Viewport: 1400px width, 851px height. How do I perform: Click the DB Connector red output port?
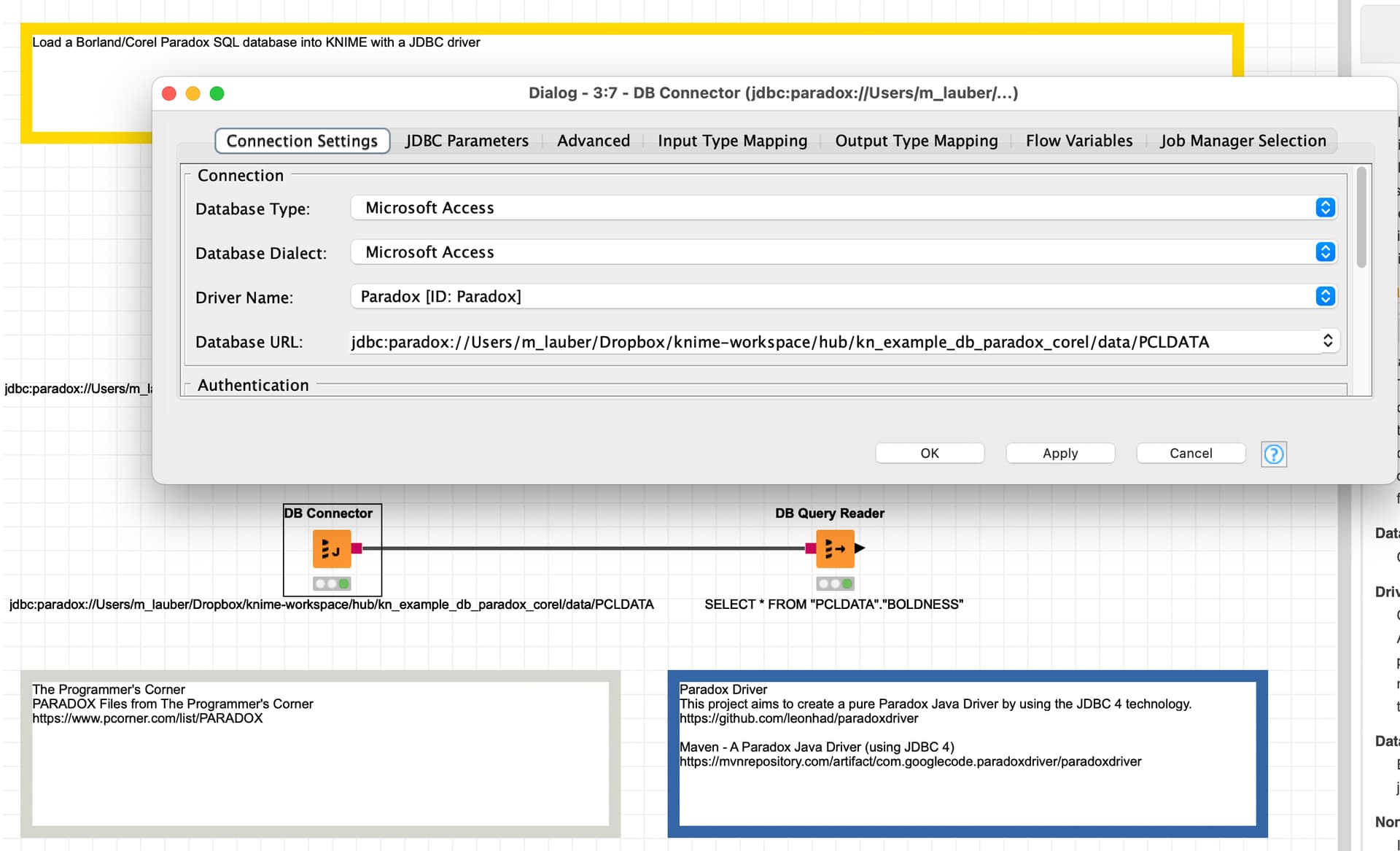pyautogui.click(x=357, y=548)
